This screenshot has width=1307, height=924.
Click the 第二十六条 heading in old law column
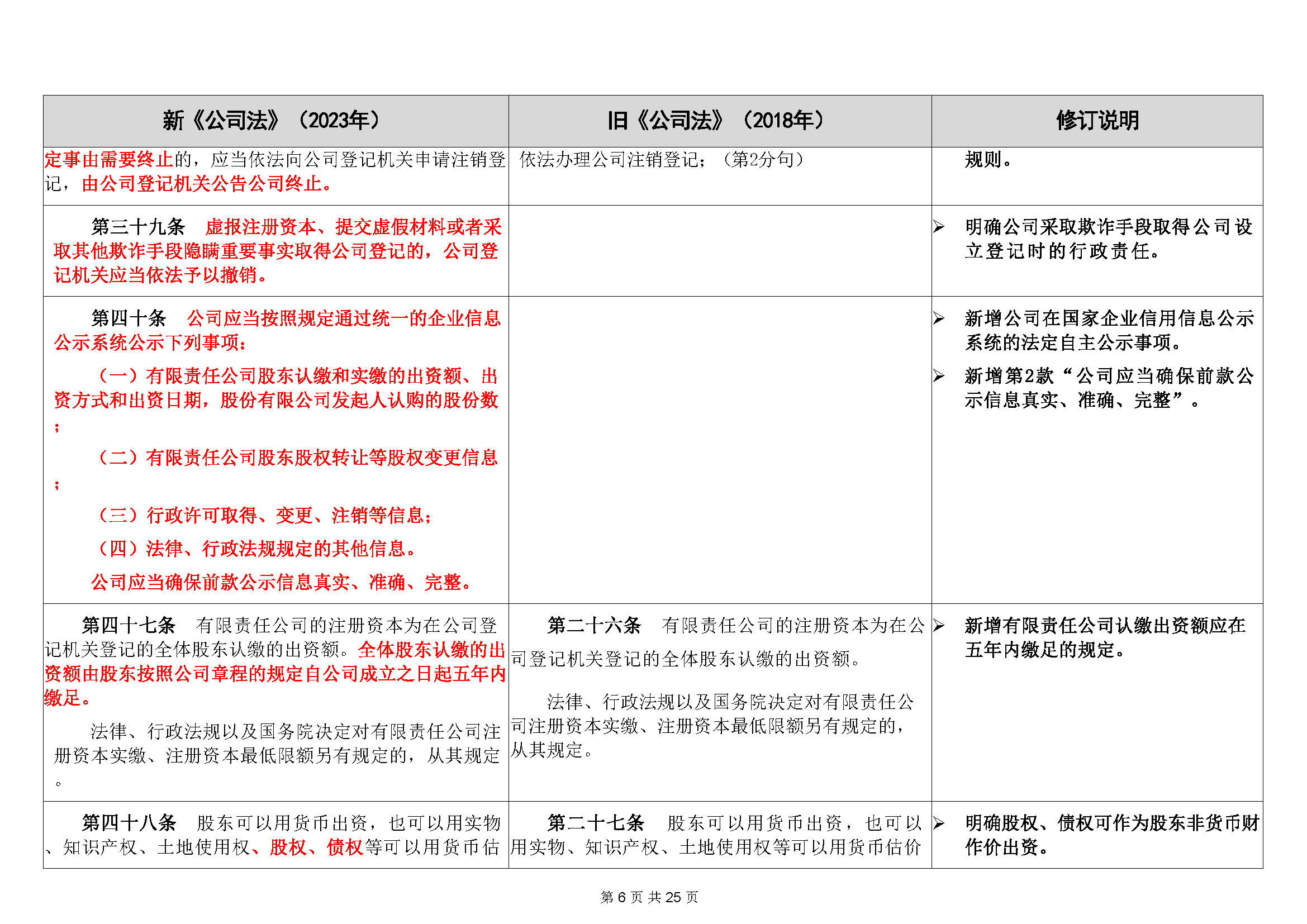594,626
